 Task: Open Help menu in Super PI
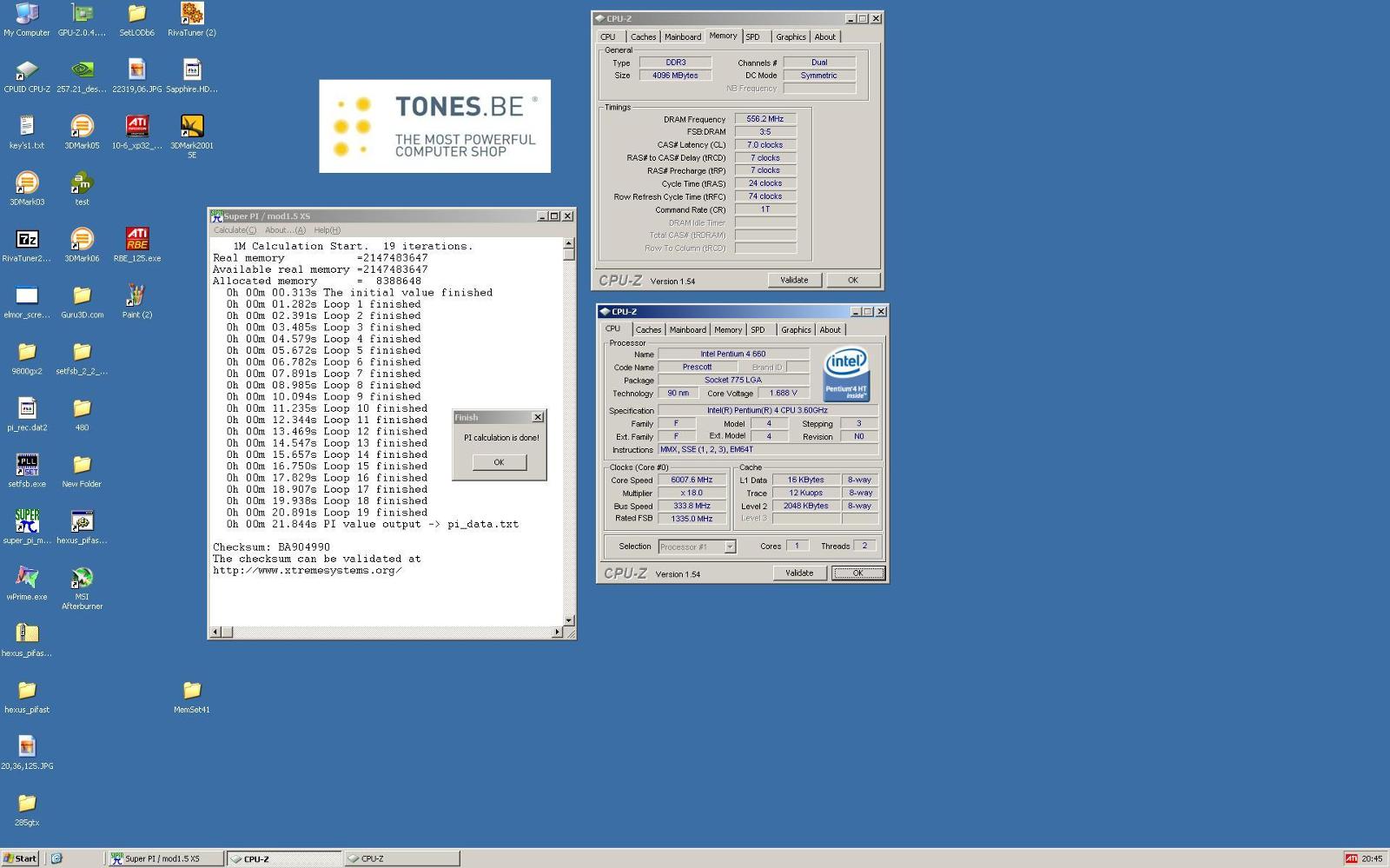click(x=328, y=230)
